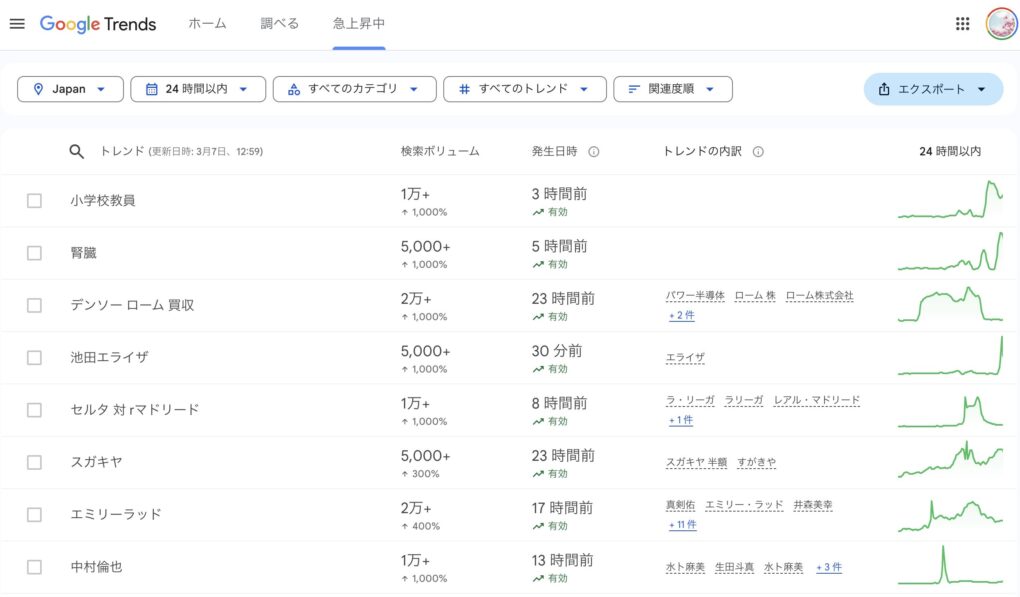
Task: Expand the Japan location dropdown
Action: coord(70,89)
